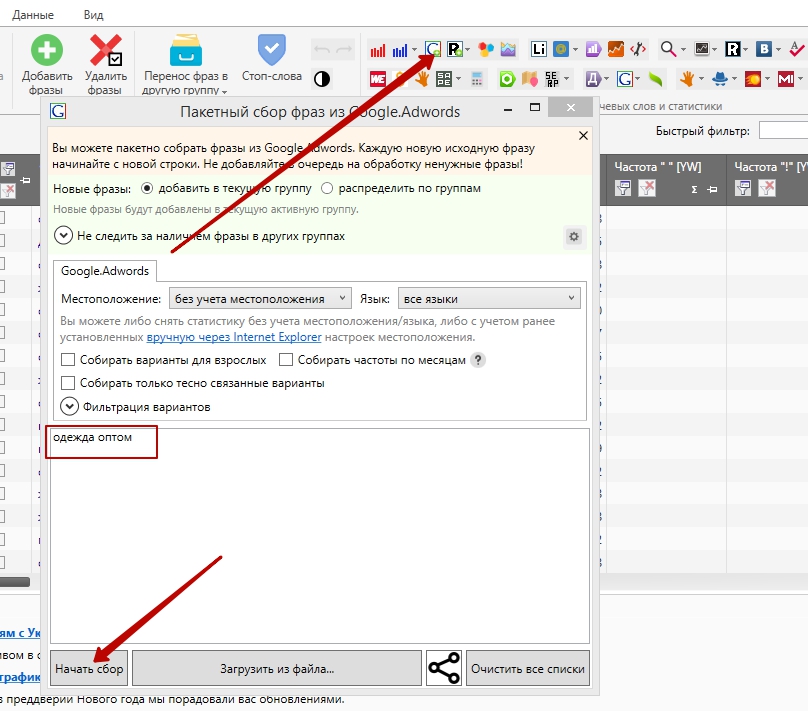Screen dimensions: 808x711
Task: Click the share icon beside Загрузить из файла
Action: 444,668
